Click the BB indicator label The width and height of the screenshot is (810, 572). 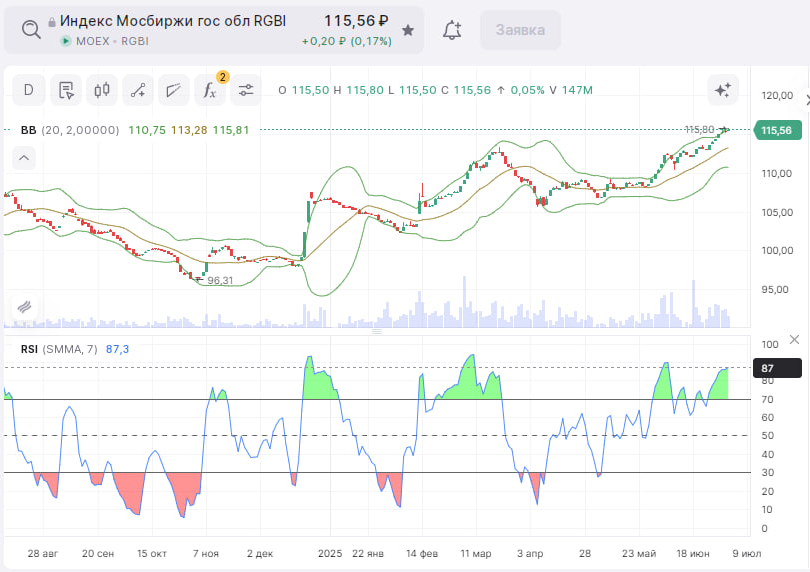click(x=28, y=130)
